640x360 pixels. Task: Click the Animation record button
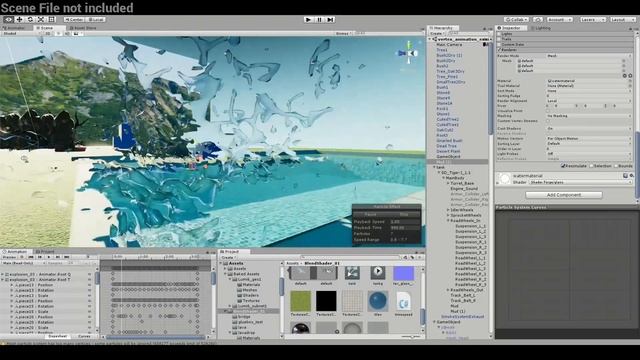click(x=22, y=257)
